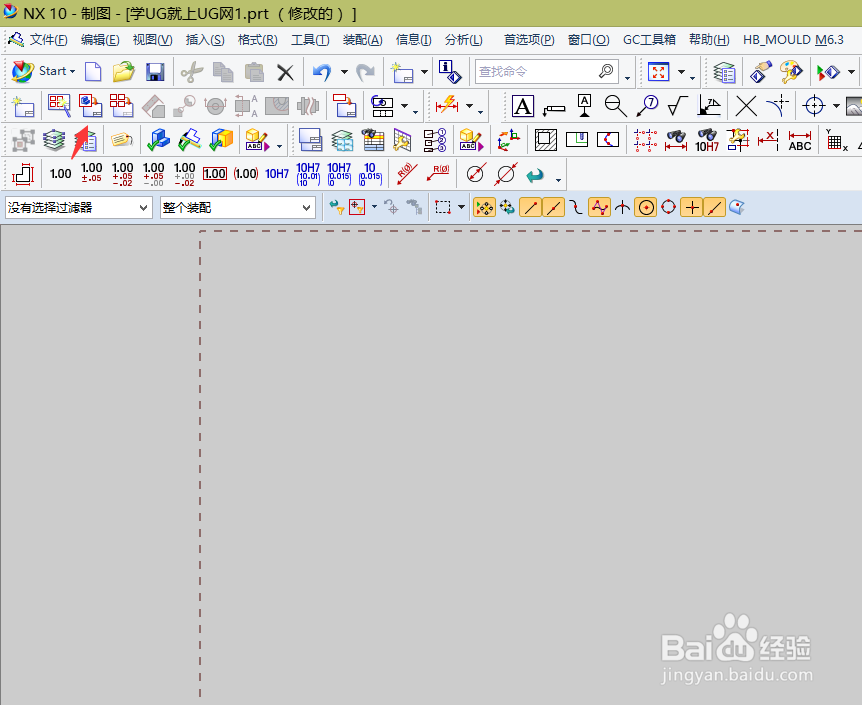Open the 编辑(E) menu
Image resolution: width=862 pixels, height=705 pixels.
pos(100,40)
